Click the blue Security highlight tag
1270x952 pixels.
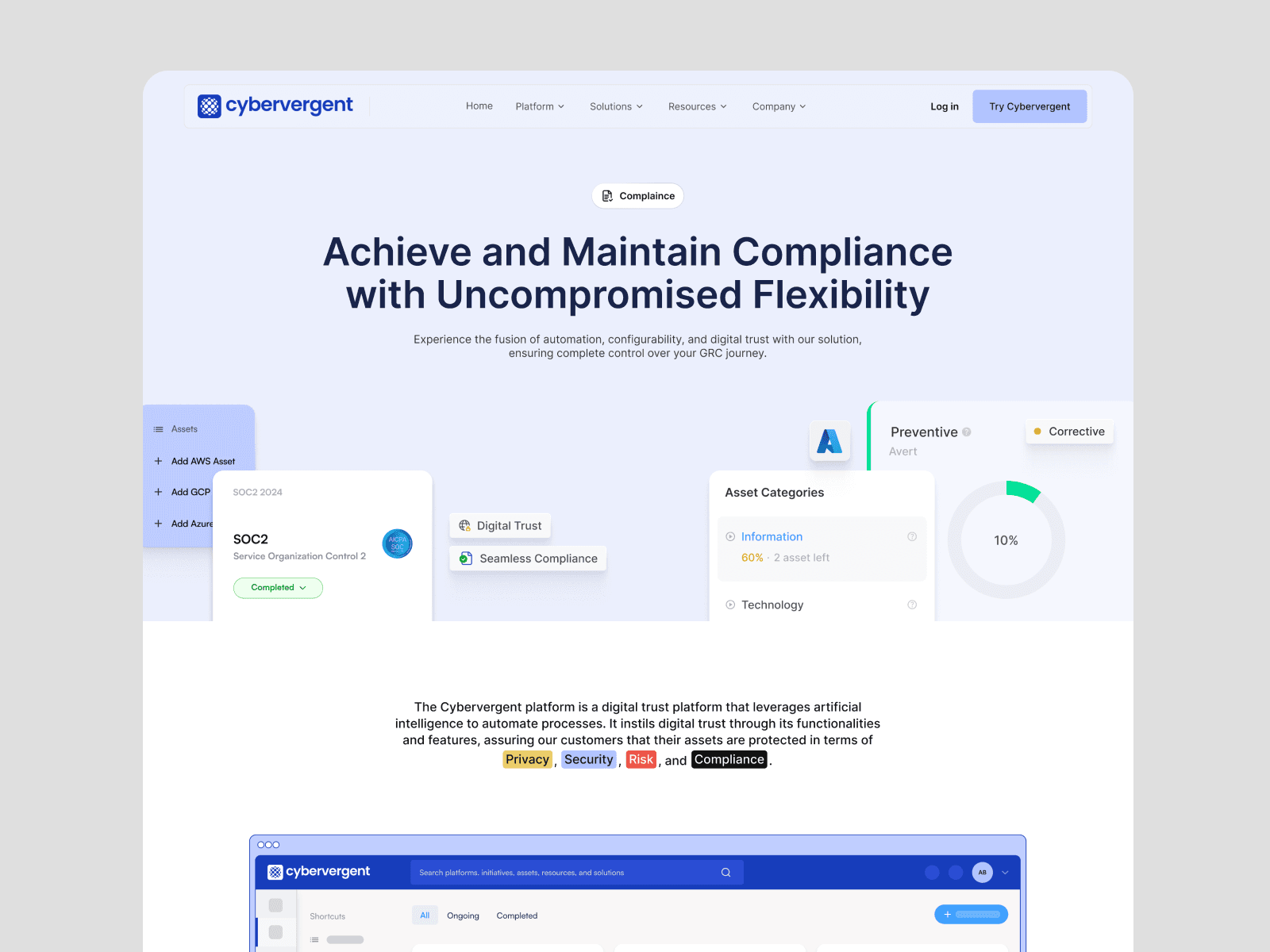point(589,760)
